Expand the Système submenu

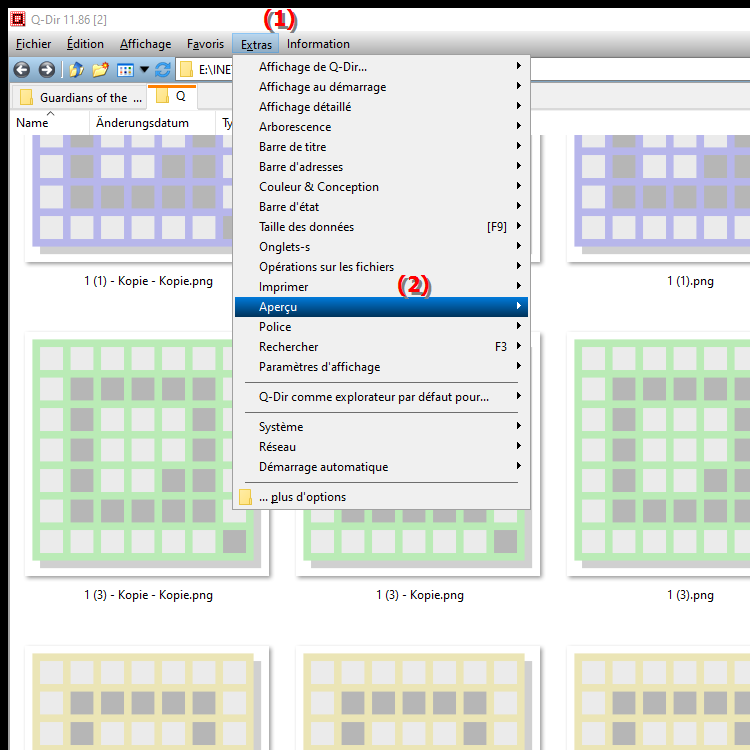[x=380, y=427]
